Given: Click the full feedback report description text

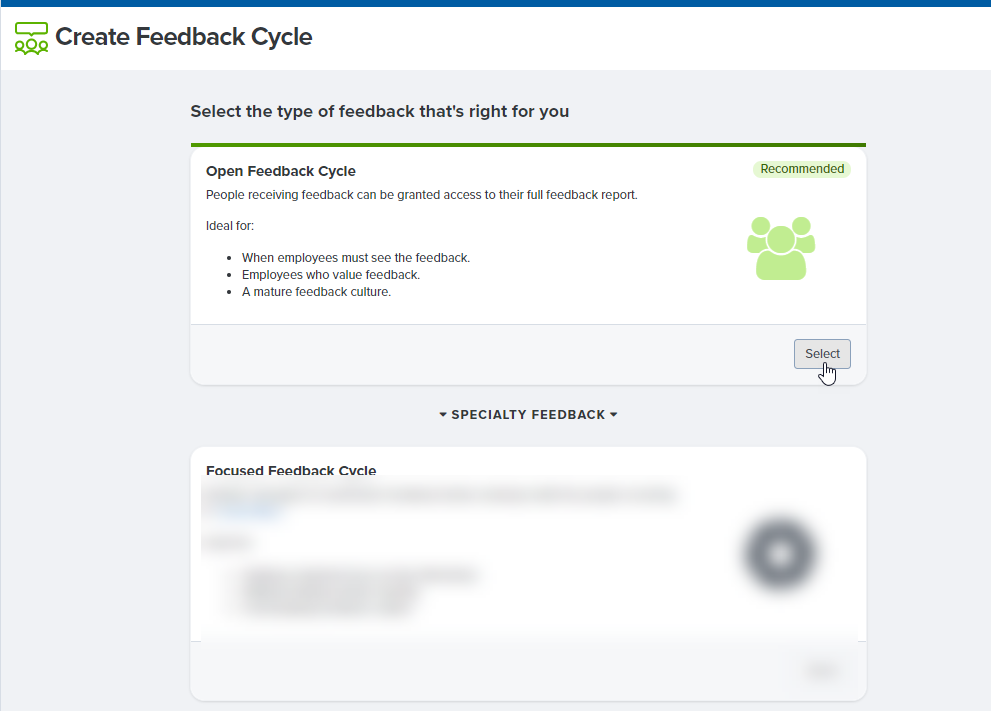Looking at the screenshot, I should click(422, 195).
